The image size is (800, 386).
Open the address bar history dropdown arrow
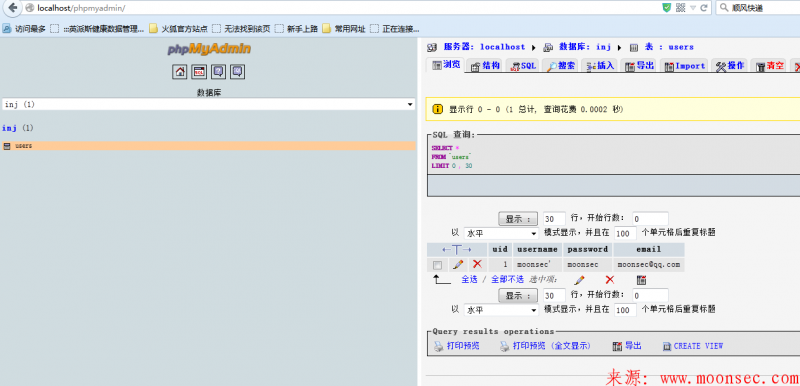point(693,8)
